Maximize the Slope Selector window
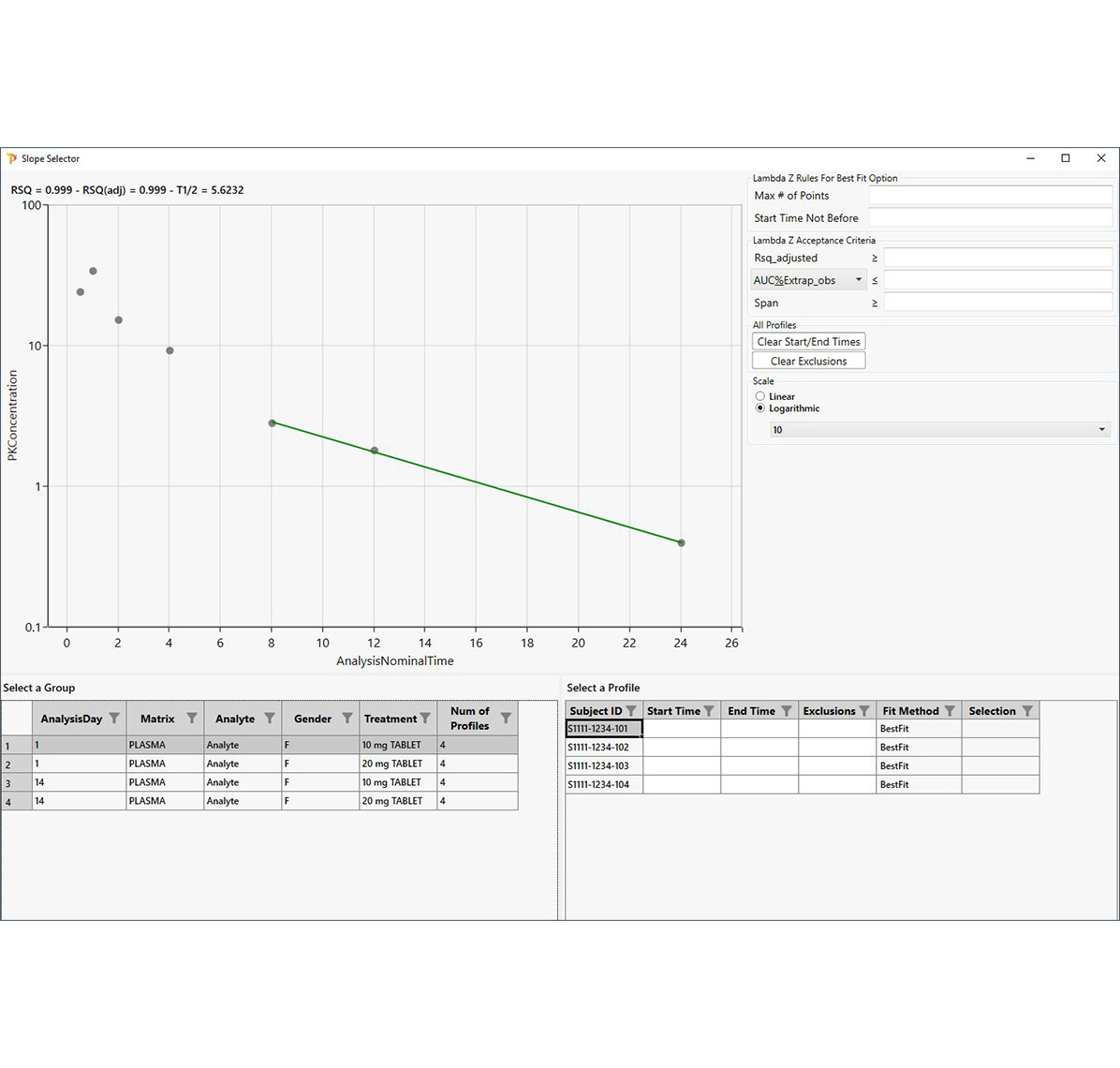Image resolution: width=1120 pixels, height=1068 pixels. point(1065,158)
